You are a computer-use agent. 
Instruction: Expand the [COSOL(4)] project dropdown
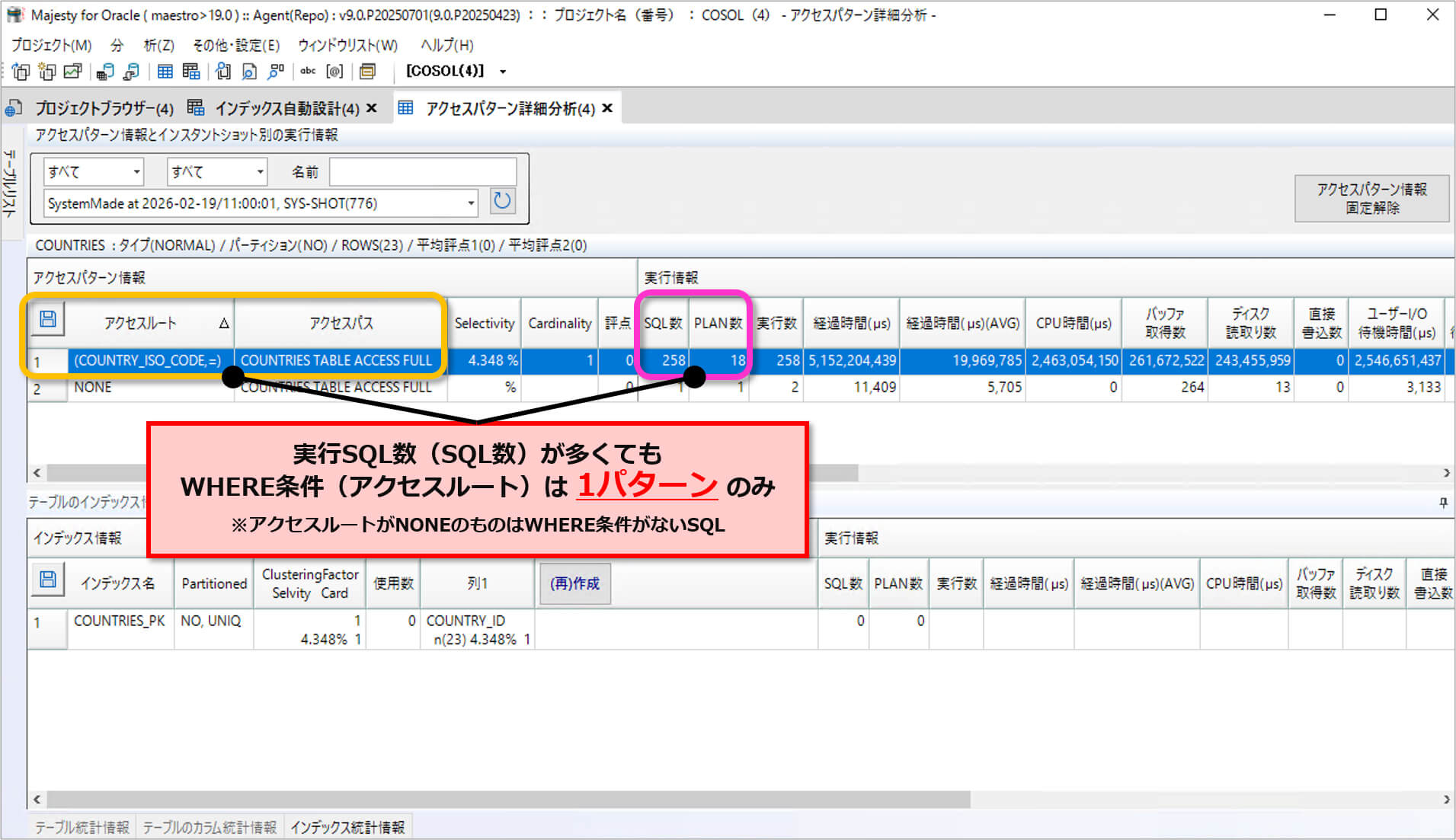(x=503, y=72)
